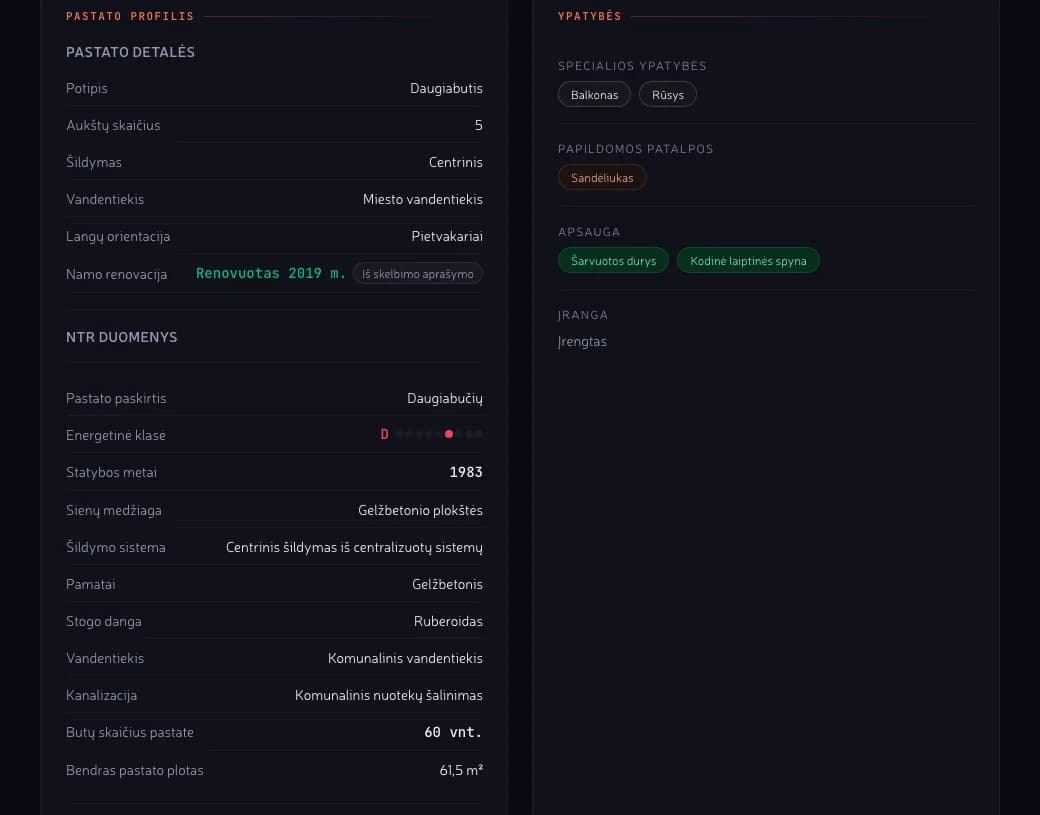Click the Kodinė laiptinės spyna tag
The image size is (1040, 815).
coord(748,261)
